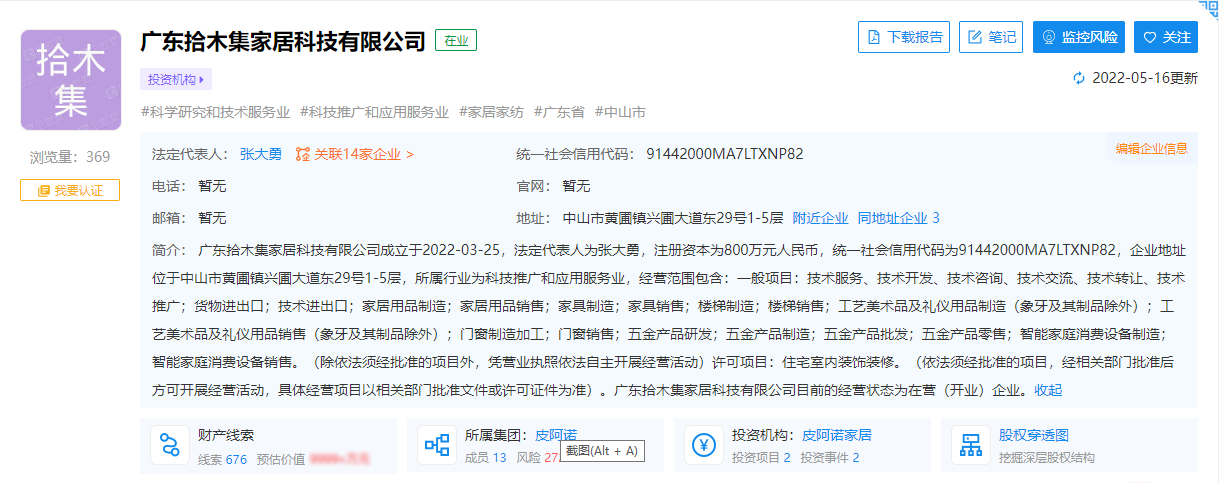Click the 编辑企业信息 edit link

(x=1152, y=148)
